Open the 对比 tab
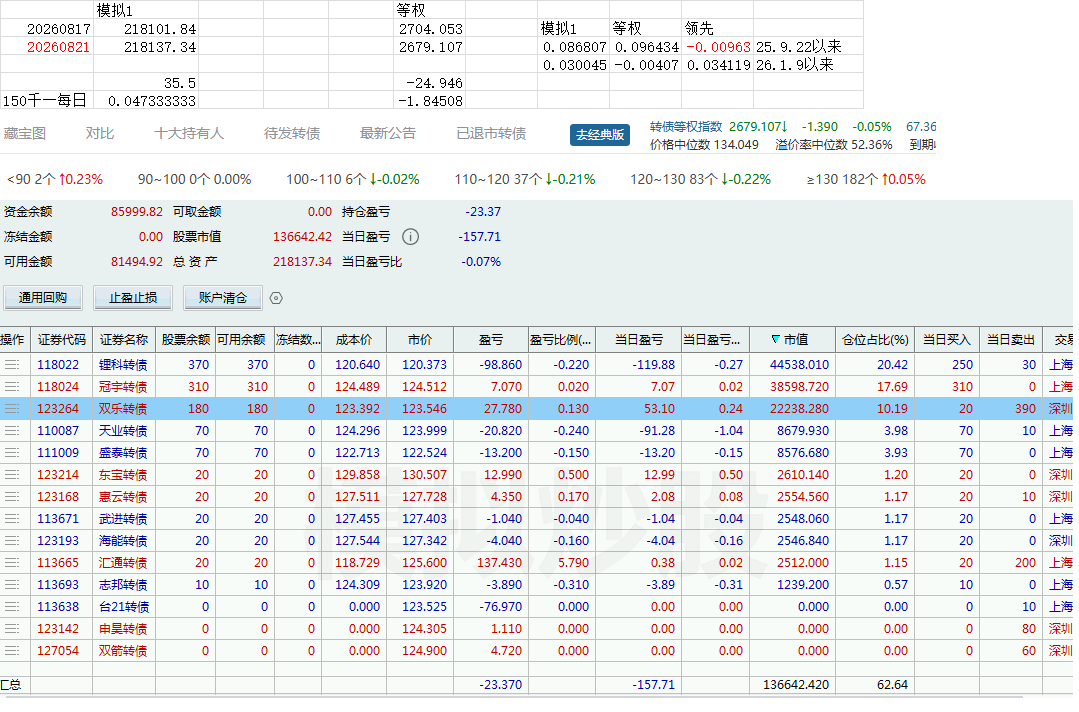The height and width of the screenshot is (712, 1079). [100, 133]
